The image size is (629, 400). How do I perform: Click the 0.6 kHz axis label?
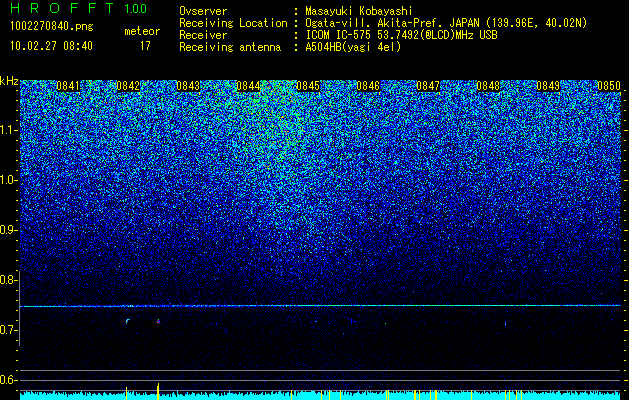(7, 380)
